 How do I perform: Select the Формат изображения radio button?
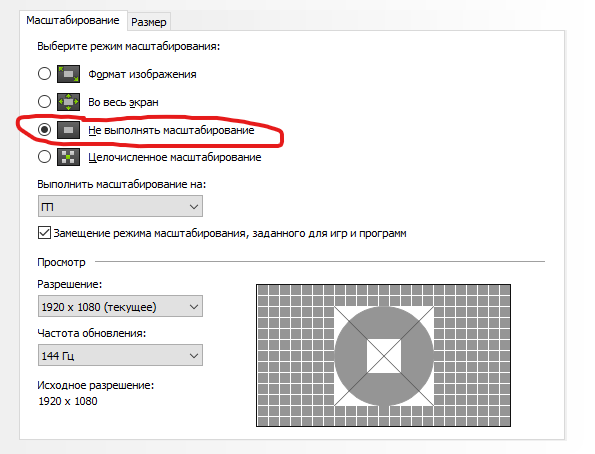pyautogui.click(x=44, y=73)
